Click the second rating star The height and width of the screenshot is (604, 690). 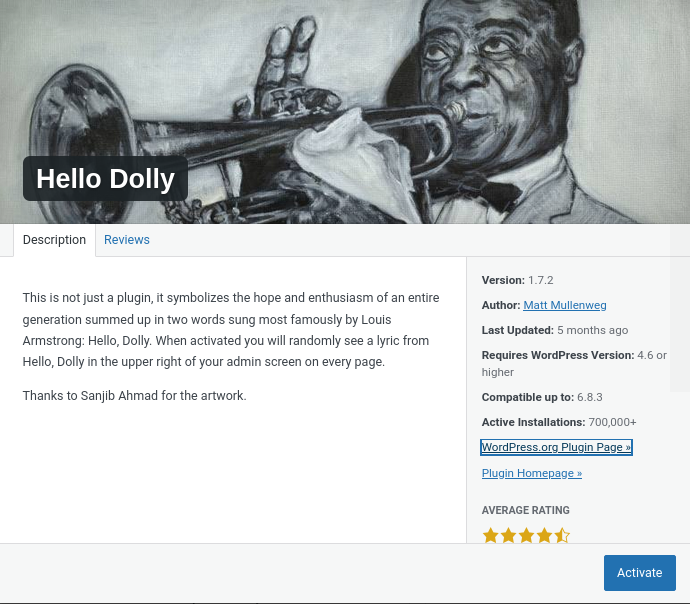coord(509,535)
